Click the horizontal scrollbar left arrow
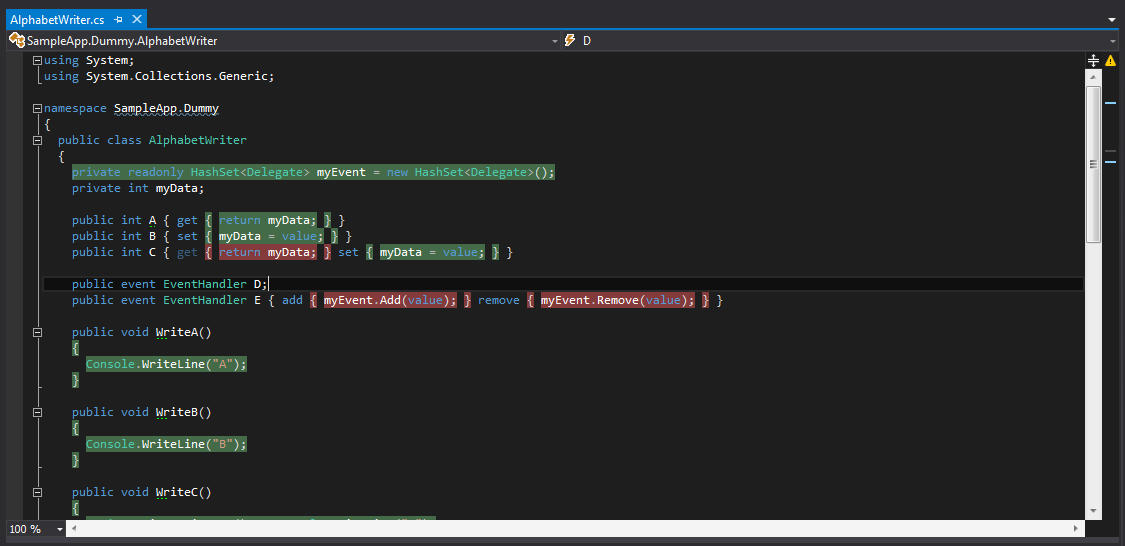The height and width of the screenshot is (546, 1125). tap(73, 528)
